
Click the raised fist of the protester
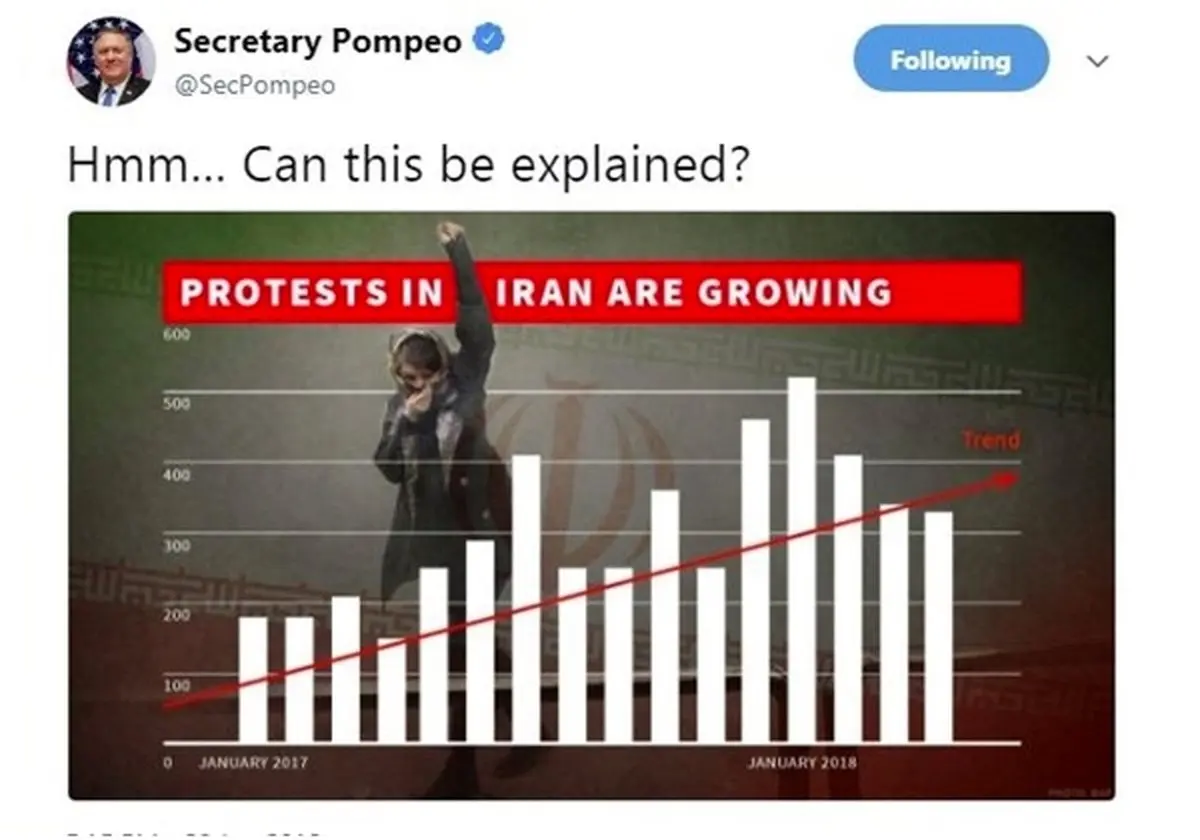click(451, 233)
